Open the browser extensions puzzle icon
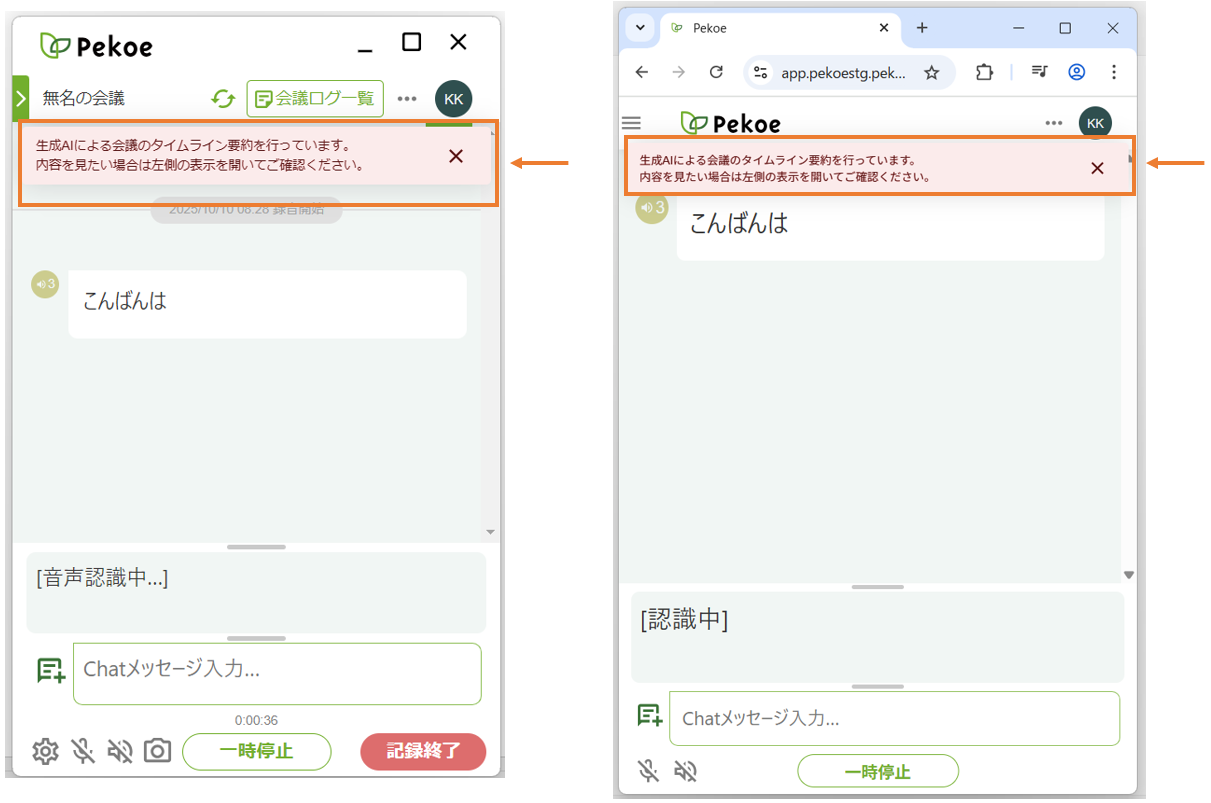Viewport: 1211px width, 803px height. click(984, 72)
